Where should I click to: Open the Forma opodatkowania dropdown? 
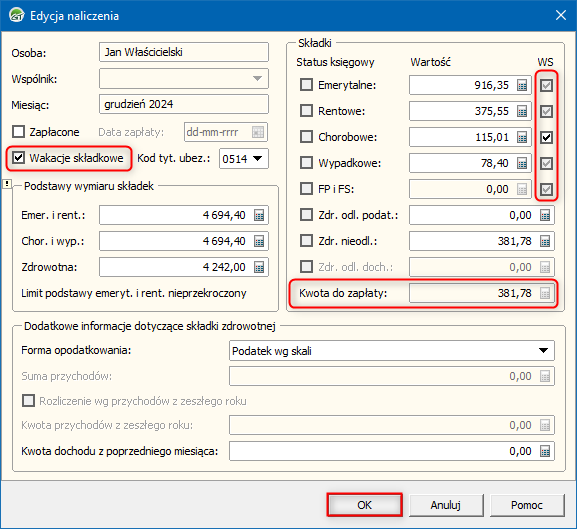click(x=392, y=351)
